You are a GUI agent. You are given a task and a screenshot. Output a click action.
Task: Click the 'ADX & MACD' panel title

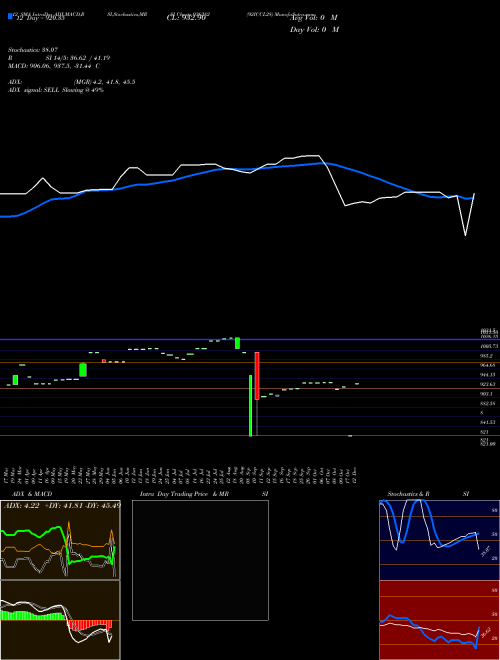click(32, 494)
